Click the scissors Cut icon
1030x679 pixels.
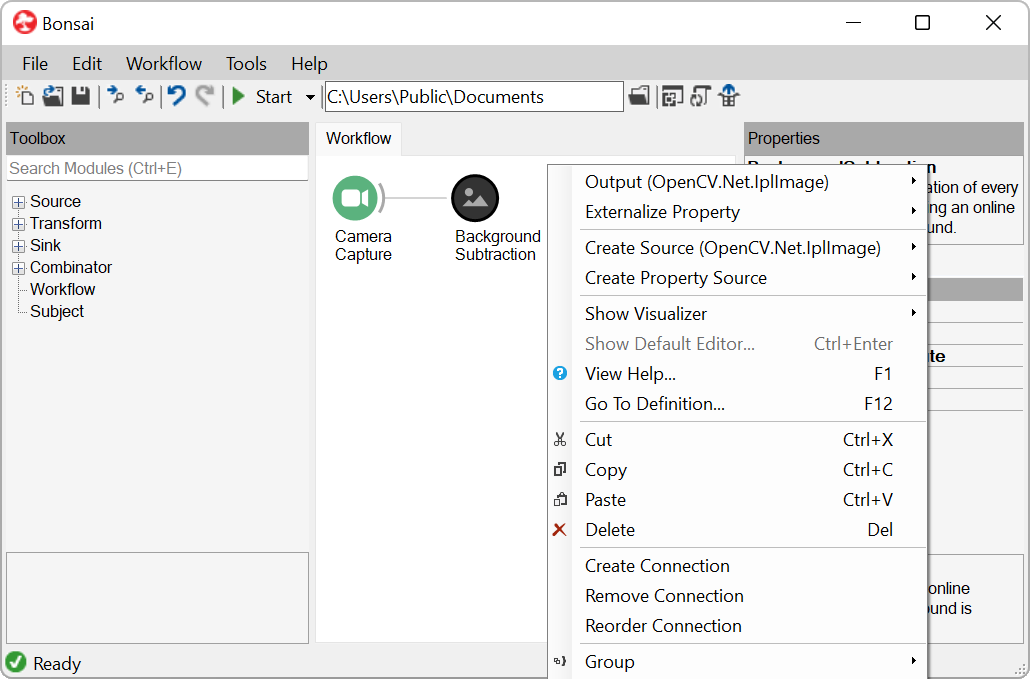click(560, 439)
